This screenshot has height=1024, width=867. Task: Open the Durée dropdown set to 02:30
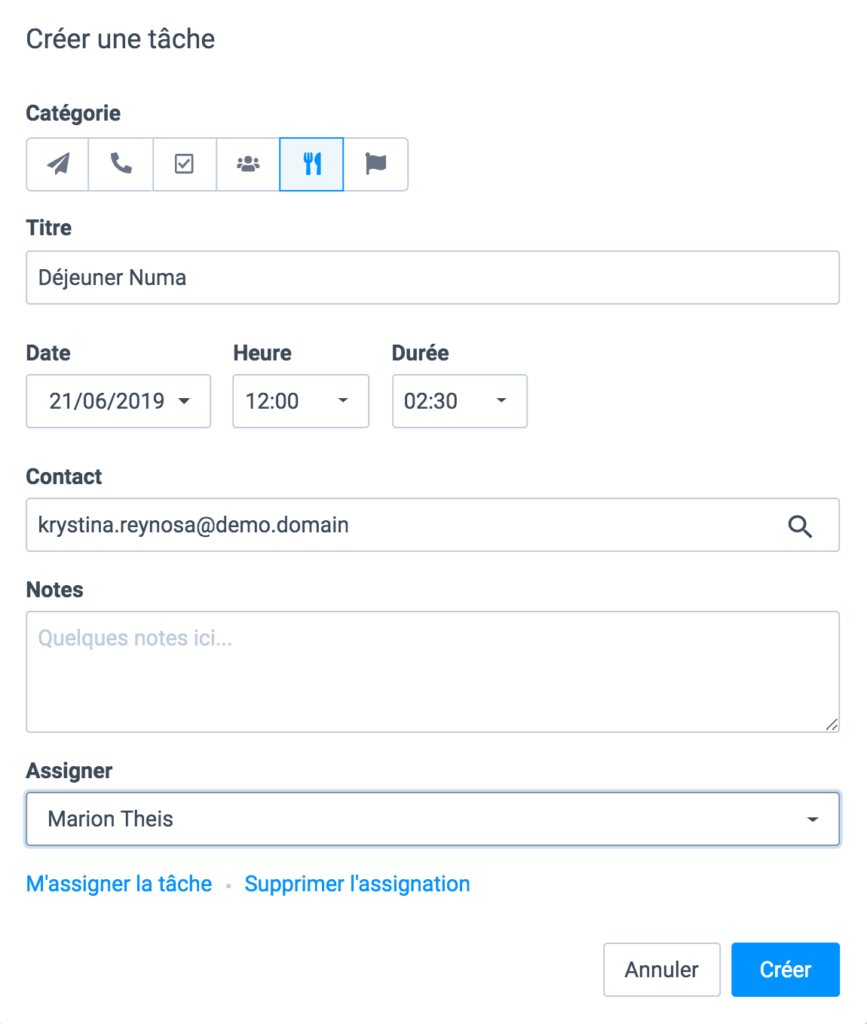click(x=460, y=401)
